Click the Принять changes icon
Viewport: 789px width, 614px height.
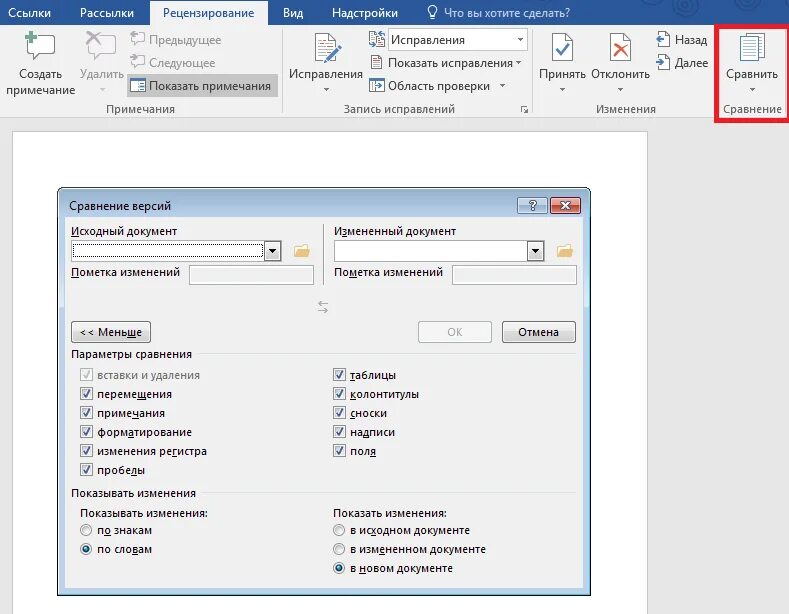tap(562, 47)
